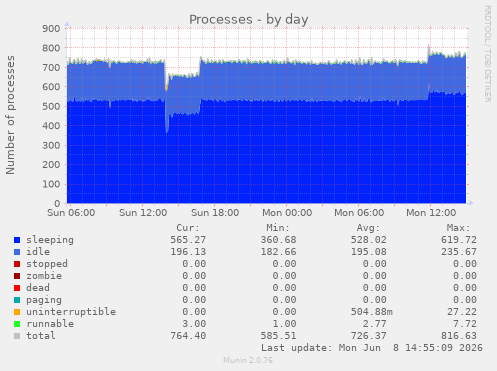Click the Last update timestamp text
Viewport: 497px width, 371px height.
coord(372,348)
